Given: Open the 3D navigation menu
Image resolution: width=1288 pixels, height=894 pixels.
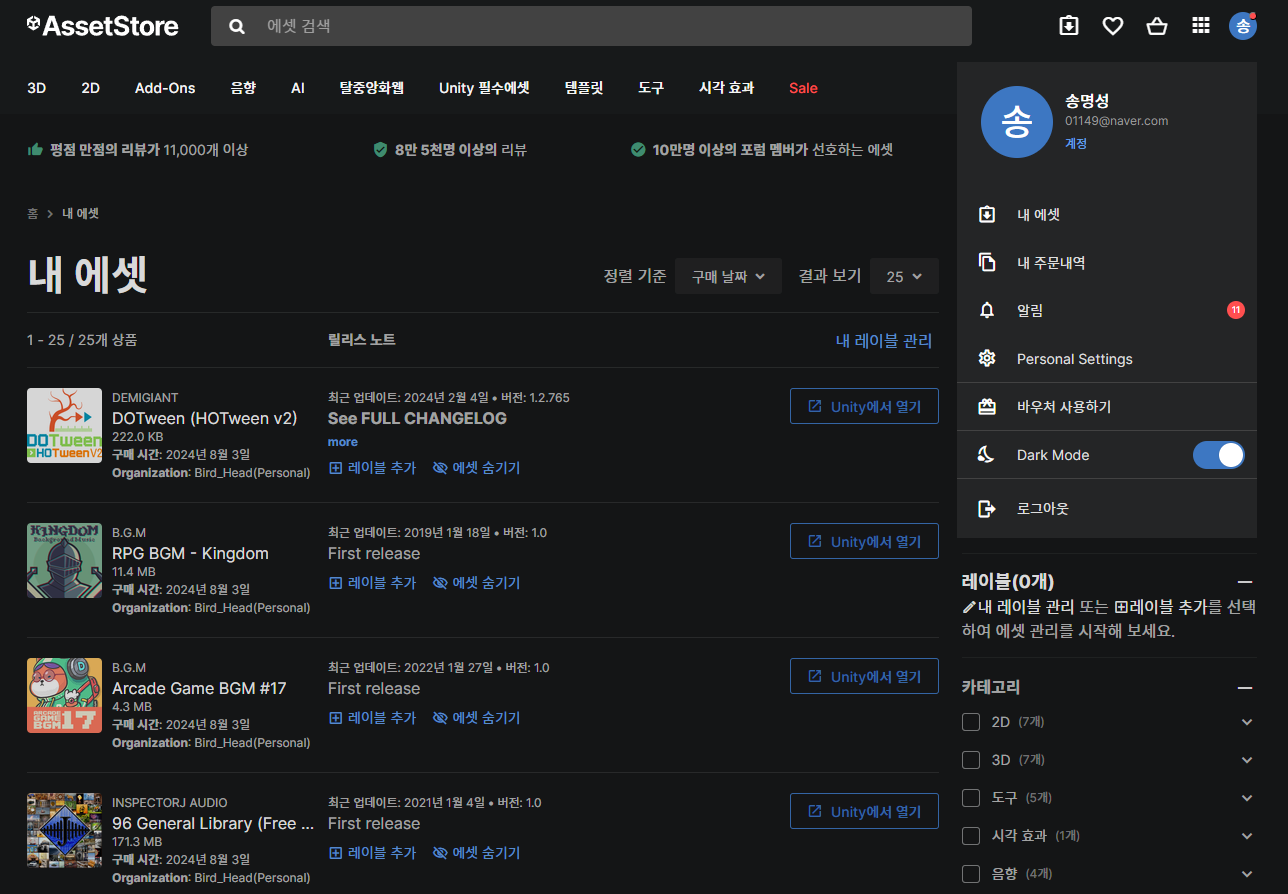Looking at the screenshot, I should (37, 88).
